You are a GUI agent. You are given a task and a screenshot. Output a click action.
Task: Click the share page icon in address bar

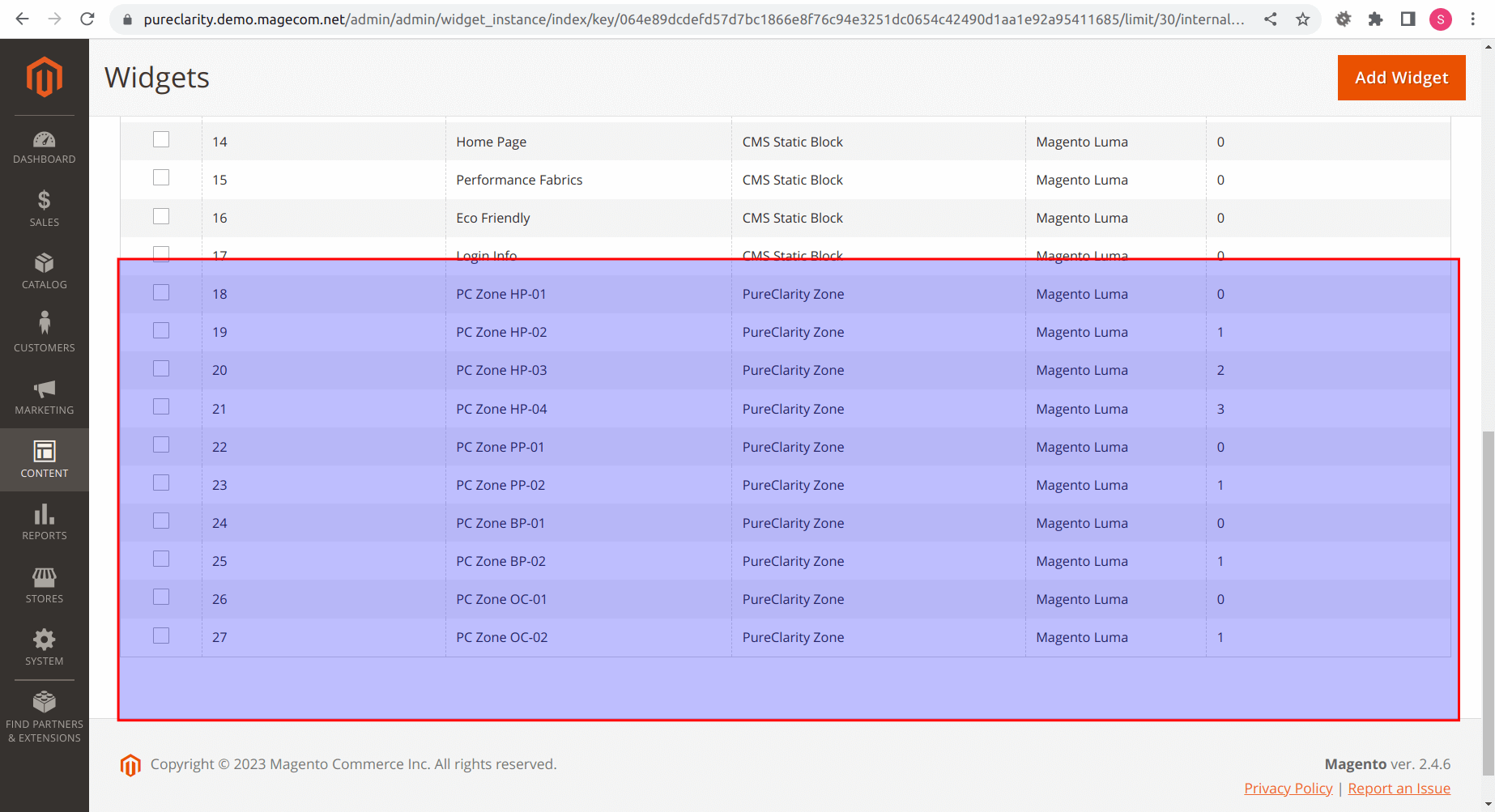point(1271,19)
